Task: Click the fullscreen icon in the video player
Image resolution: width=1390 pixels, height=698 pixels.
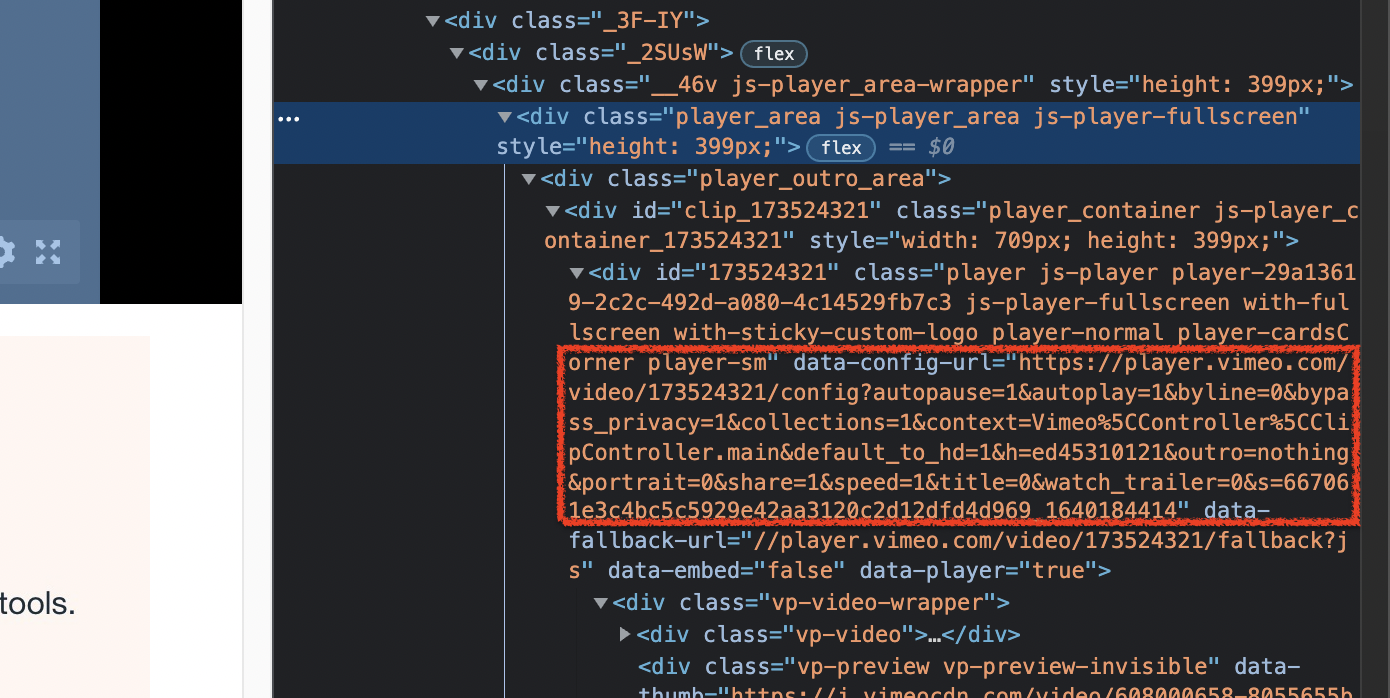Action: pos(48,252)
